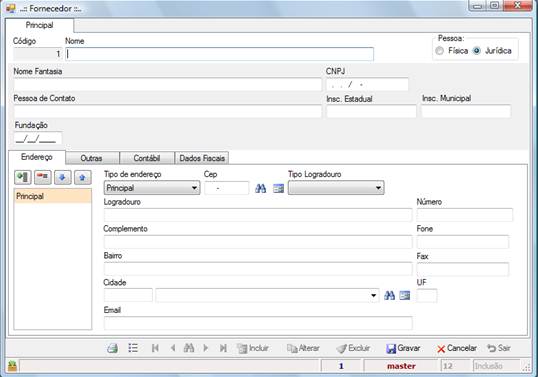Screen dimensions: 538x377
Task: Click the Fone field
Action: (x=463, y=242)
